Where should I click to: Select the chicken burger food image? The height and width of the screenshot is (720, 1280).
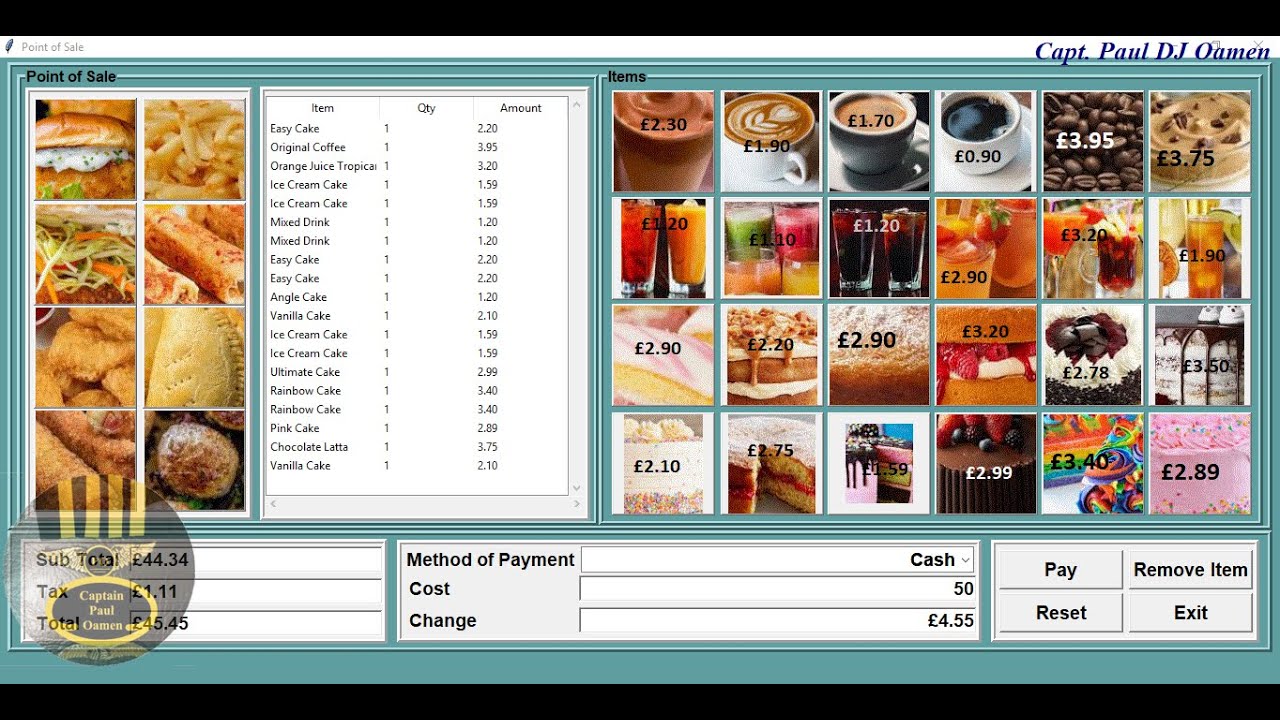[85, 149]
